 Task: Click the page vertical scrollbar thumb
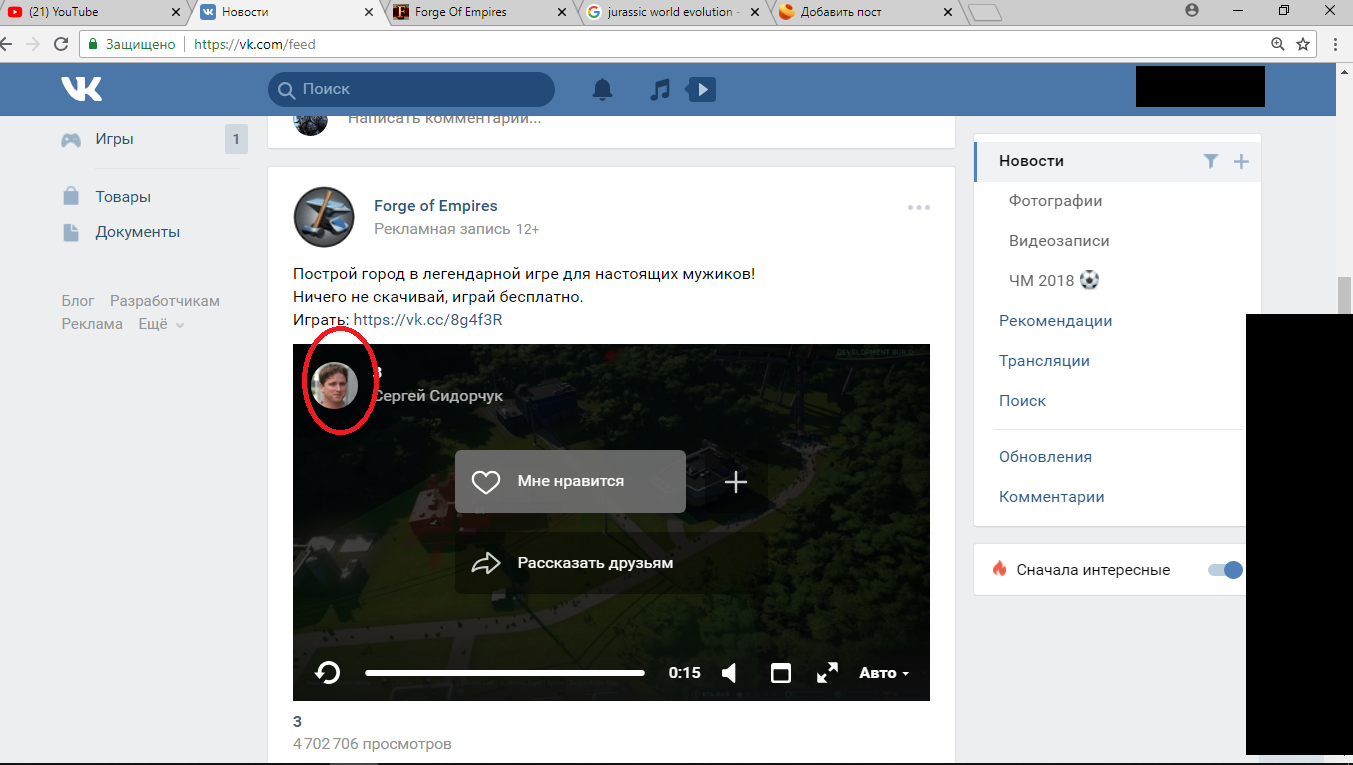coord(1344,295)
